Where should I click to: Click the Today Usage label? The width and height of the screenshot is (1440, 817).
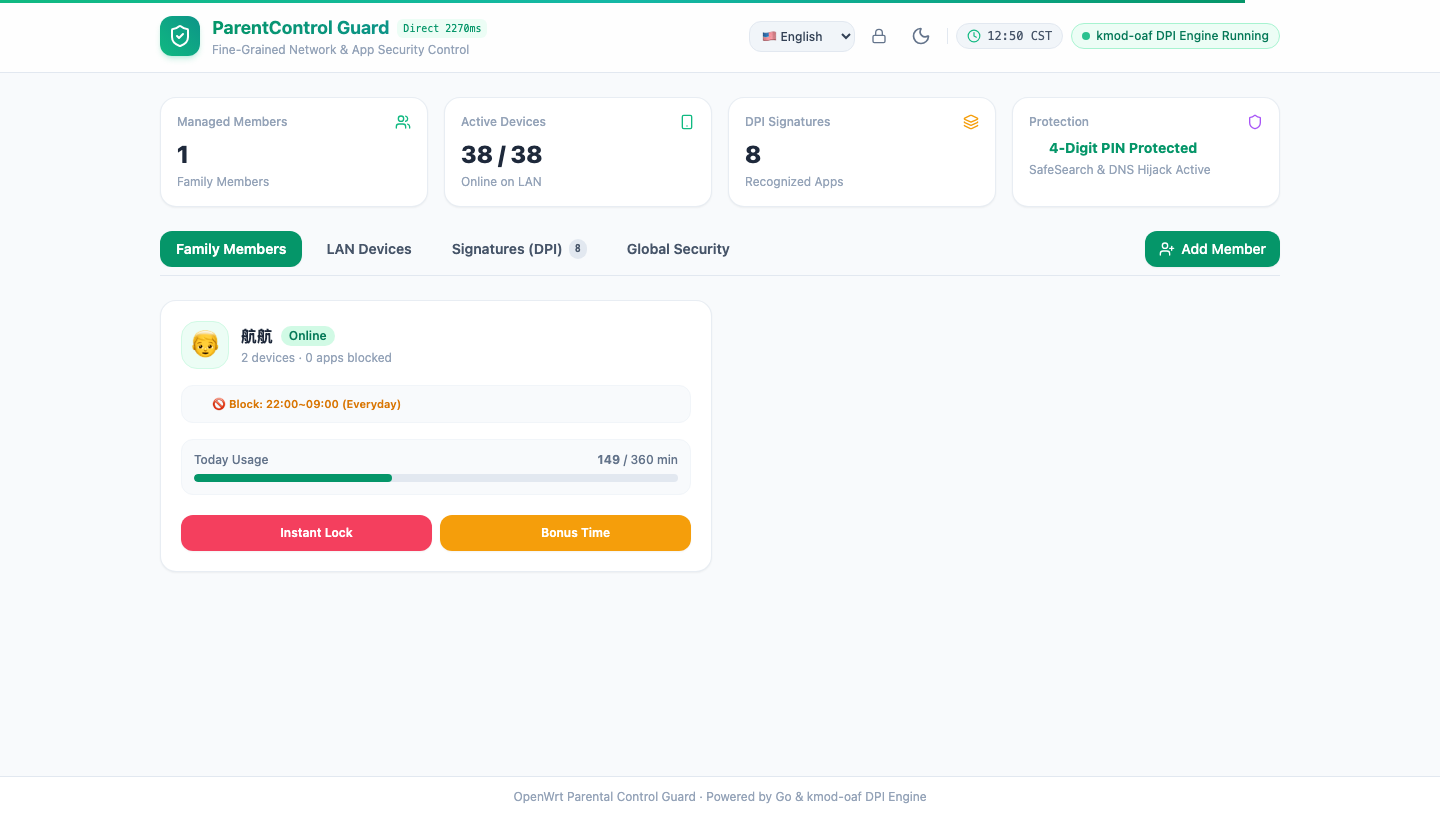231,460
